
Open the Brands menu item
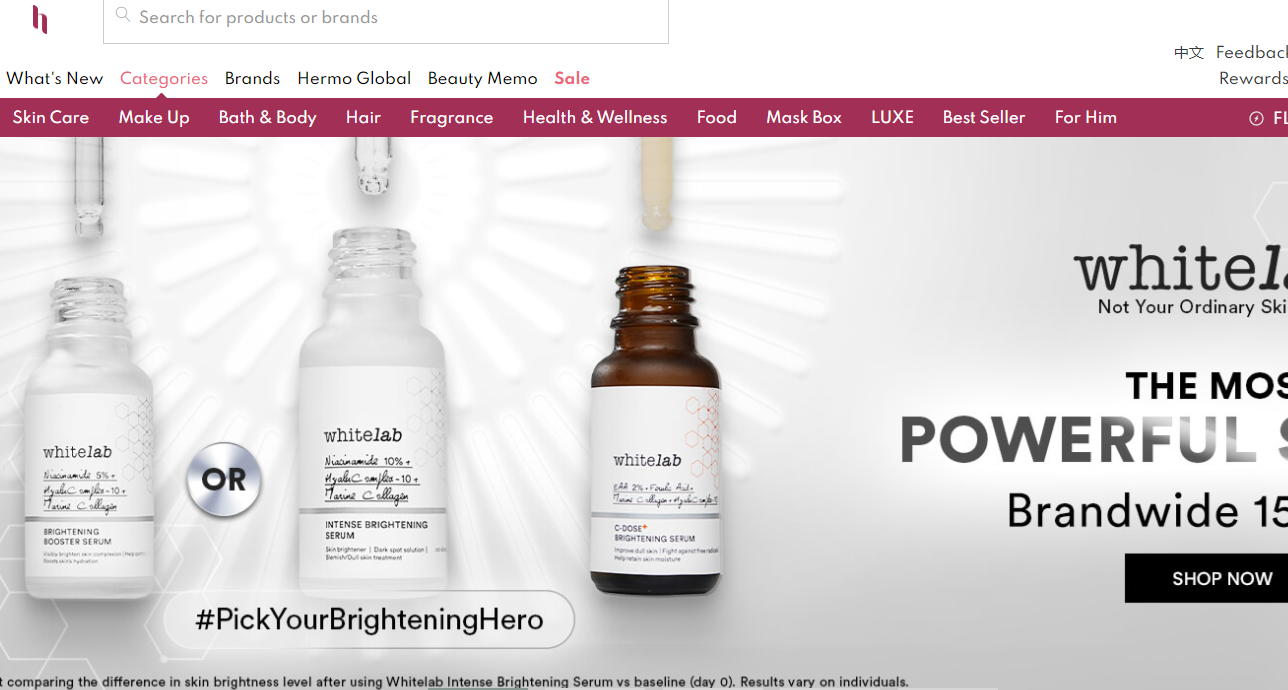[252, 78]
